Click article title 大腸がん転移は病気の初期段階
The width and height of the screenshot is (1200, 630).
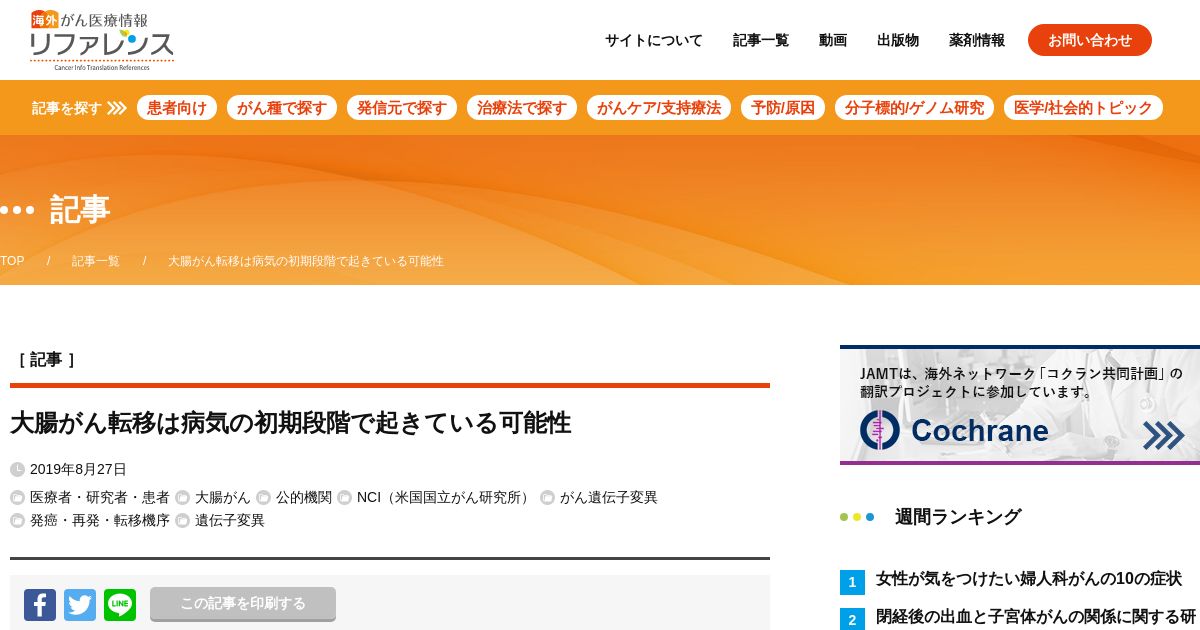click(291, 423)
